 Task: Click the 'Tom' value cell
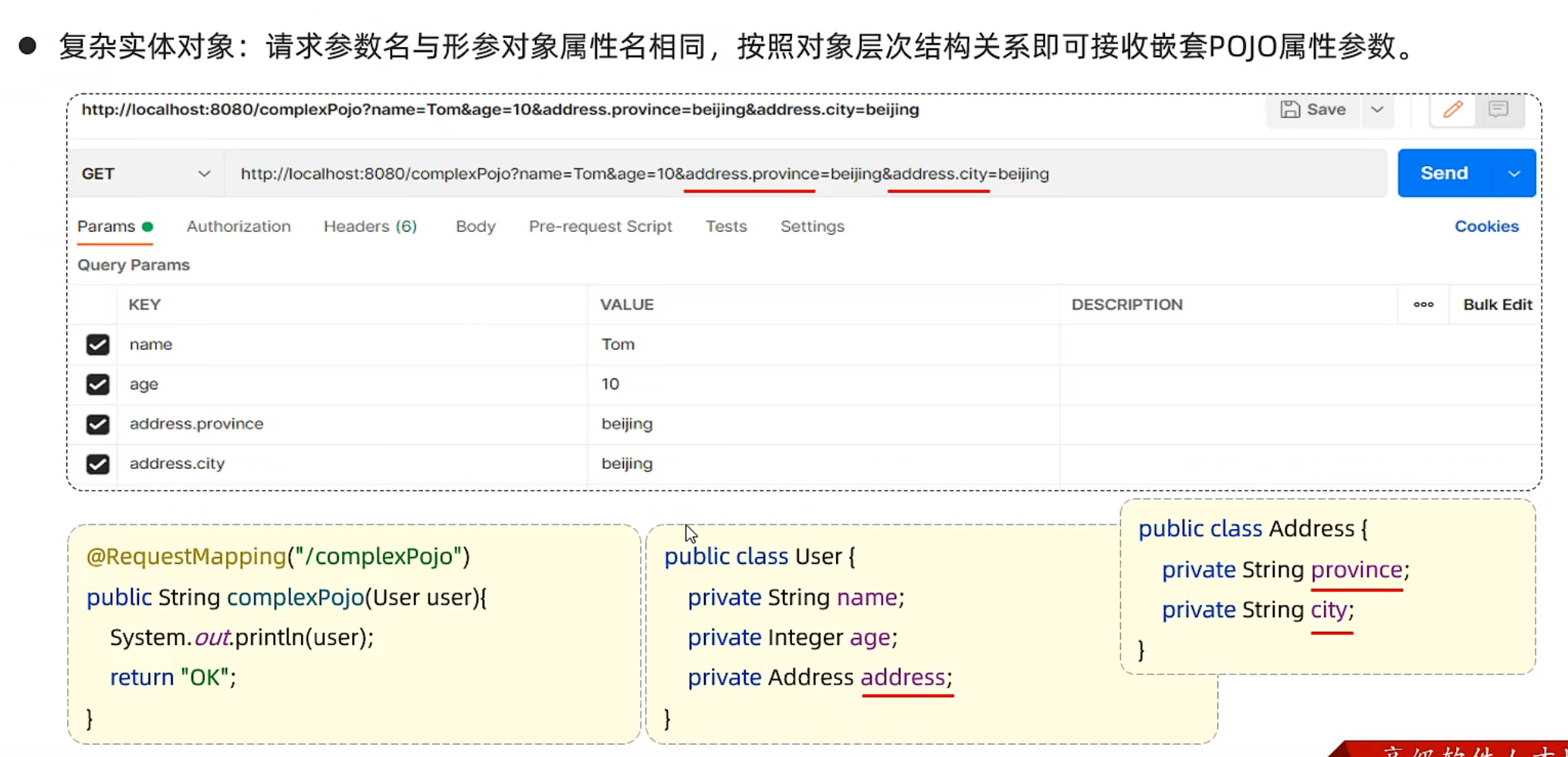click(x=824, y=345)
